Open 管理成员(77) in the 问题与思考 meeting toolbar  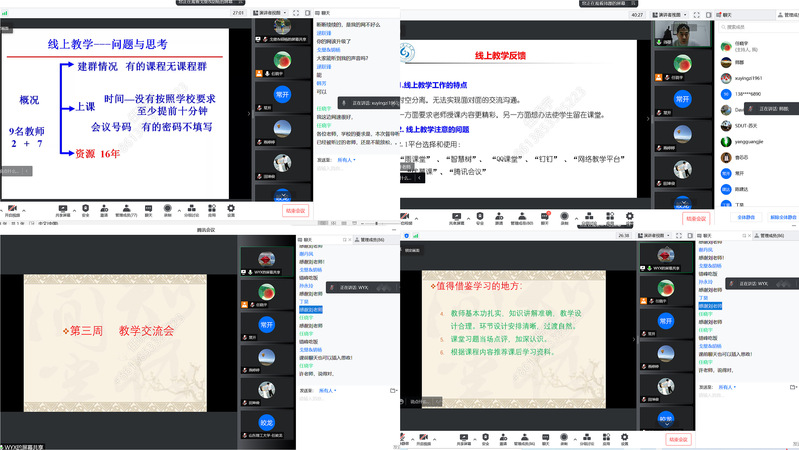point(127,209)
